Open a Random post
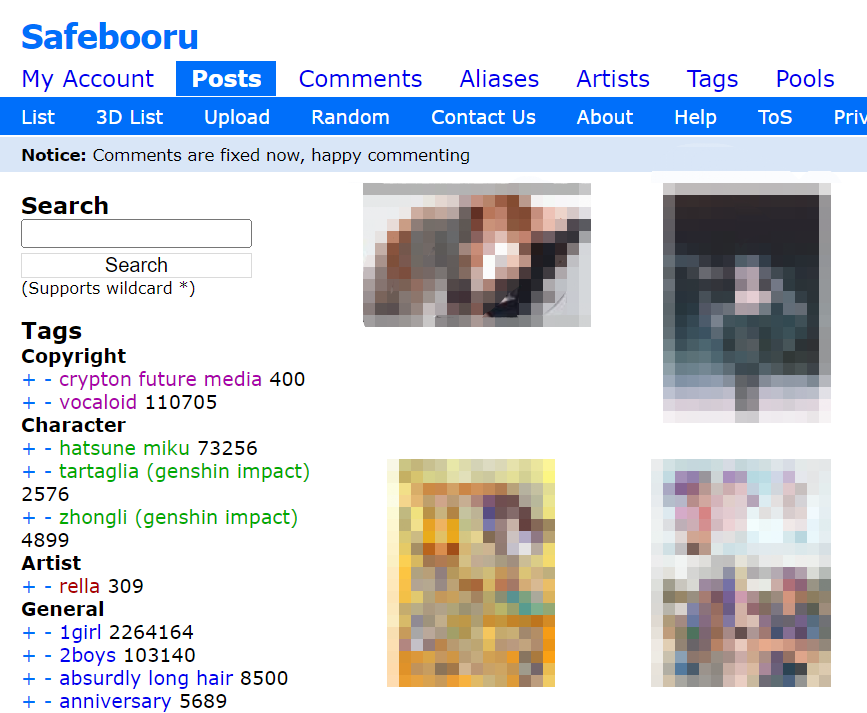 [350, 117]
